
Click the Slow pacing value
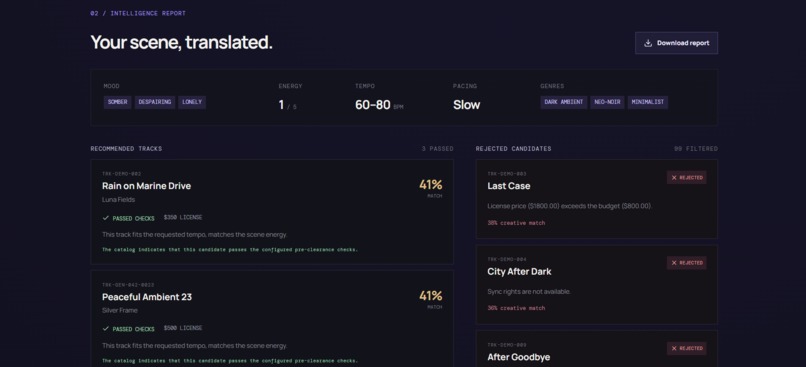(466, 105)
